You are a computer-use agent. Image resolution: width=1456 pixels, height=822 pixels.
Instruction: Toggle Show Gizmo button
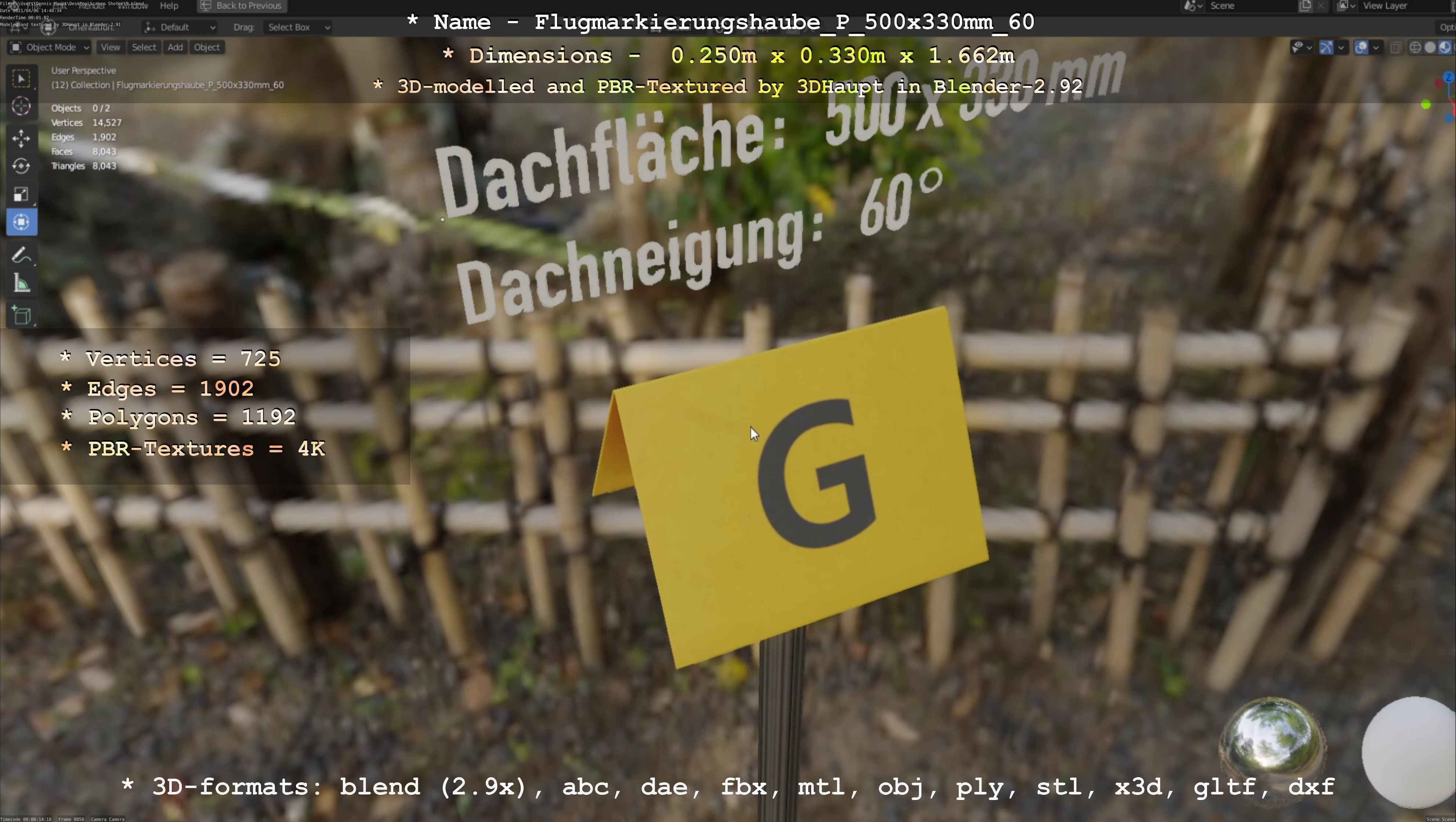click(x=1326, y=47)
